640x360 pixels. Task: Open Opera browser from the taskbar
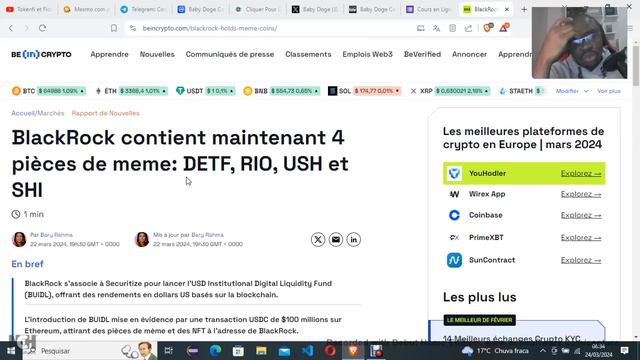(330, 351)
